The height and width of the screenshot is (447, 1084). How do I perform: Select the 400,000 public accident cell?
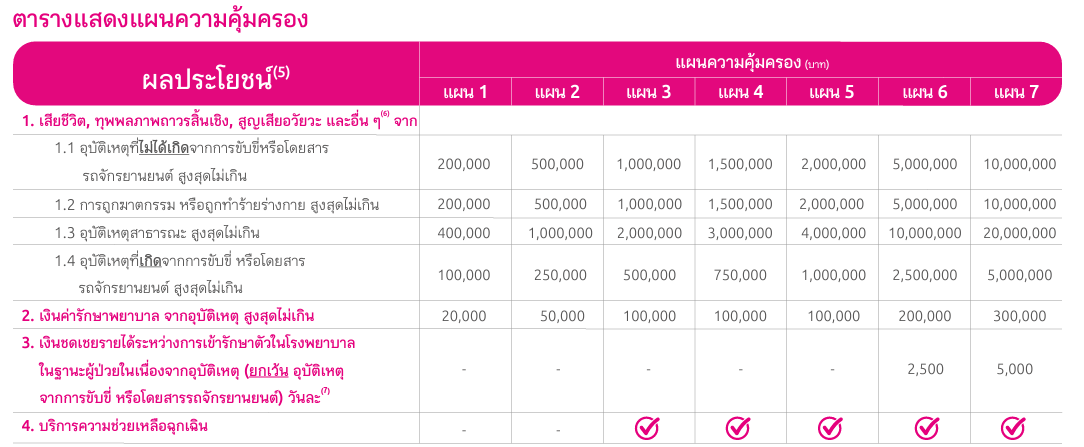click(x=463, y=233)
